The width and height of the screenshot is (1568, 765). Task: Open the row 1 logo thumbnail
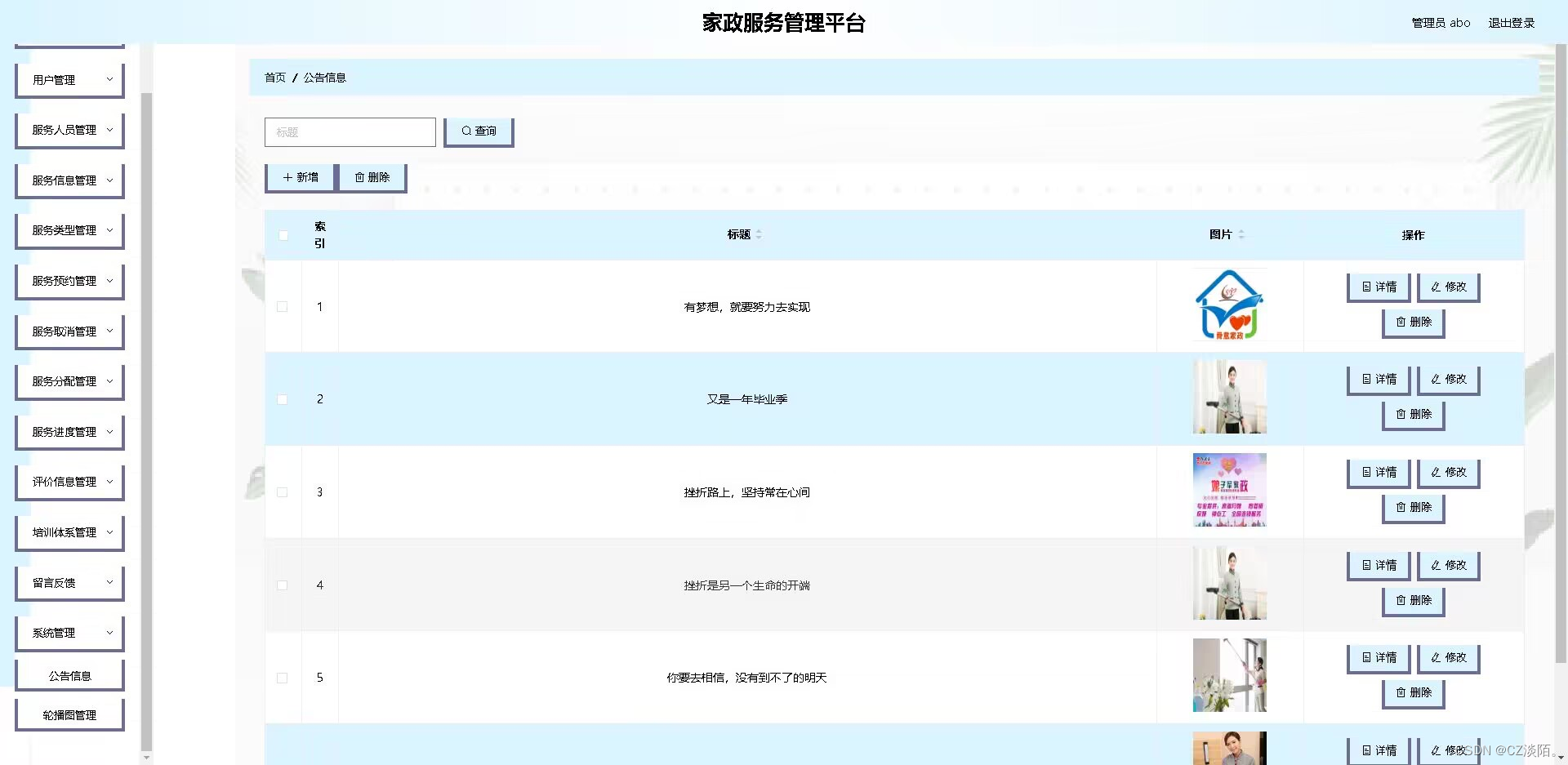tap(1229, 305)
